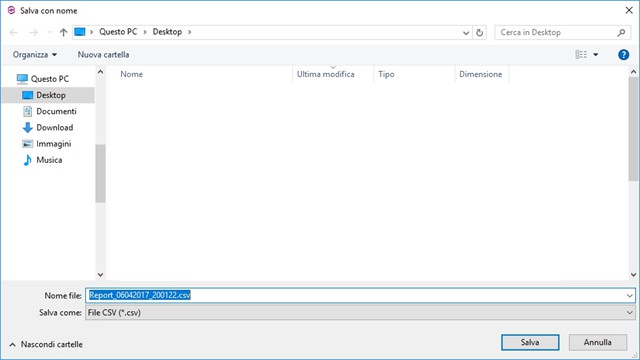Click the Annulla button

pyautogui.click(x=598, y=342)
